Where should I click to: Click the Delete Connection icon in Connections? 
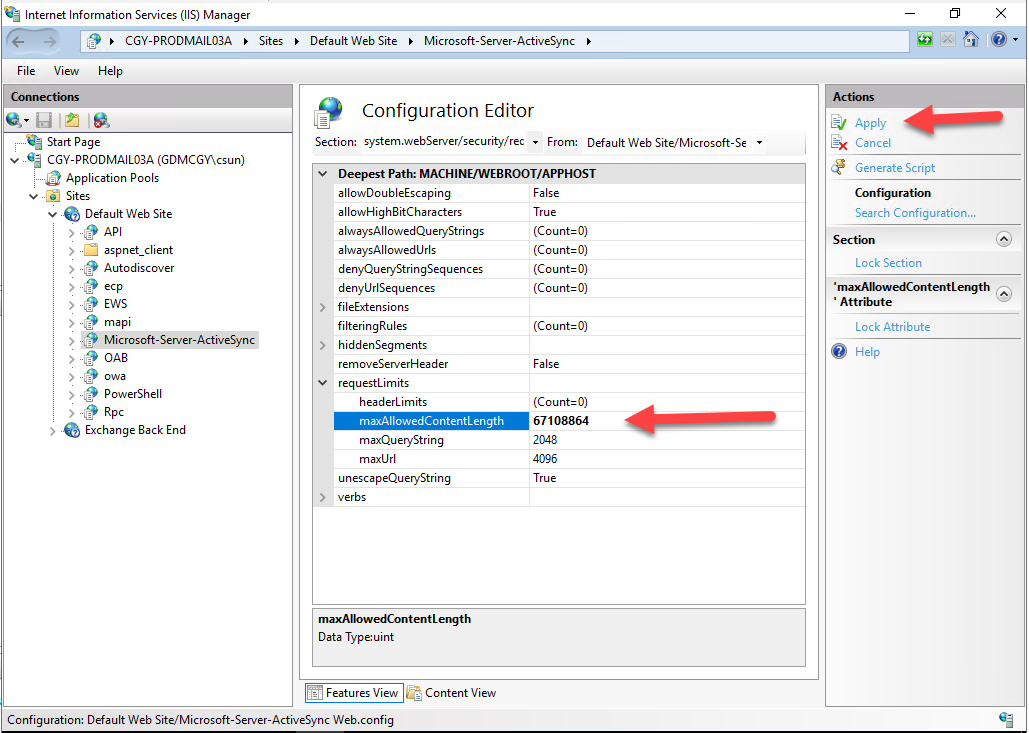(100, 120)
